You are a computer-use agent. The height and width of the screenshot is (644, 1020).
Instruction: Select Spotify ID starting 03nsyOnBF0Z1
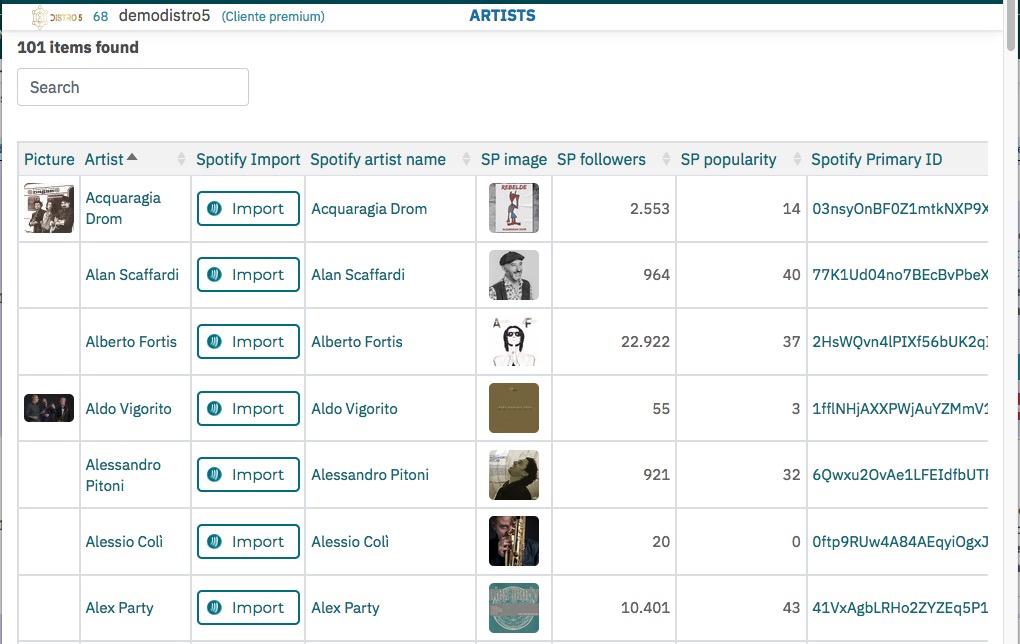[900, 209]
